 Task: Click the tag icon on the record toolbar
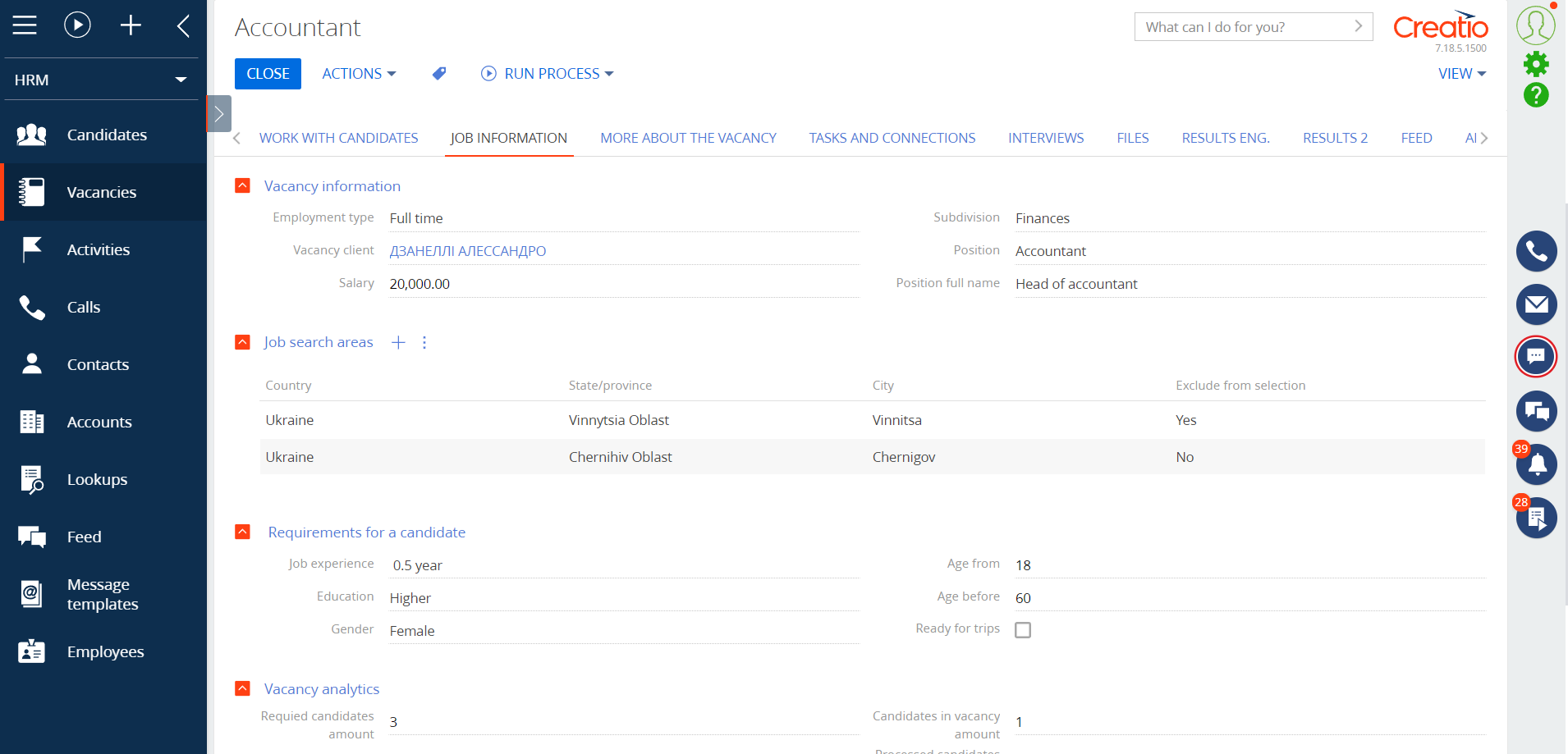click(x=439, y=73)
